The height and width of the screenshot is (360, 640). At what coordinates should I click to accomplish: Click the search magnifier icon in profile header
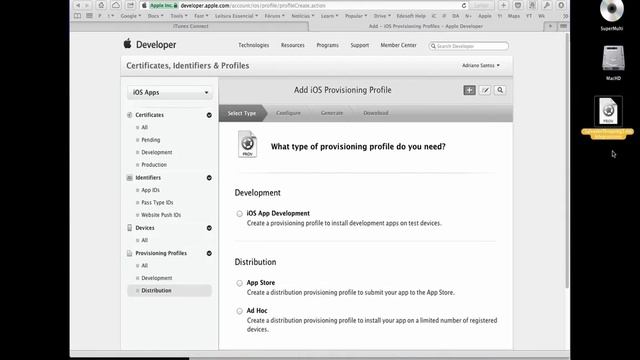[x=500, y=90]
